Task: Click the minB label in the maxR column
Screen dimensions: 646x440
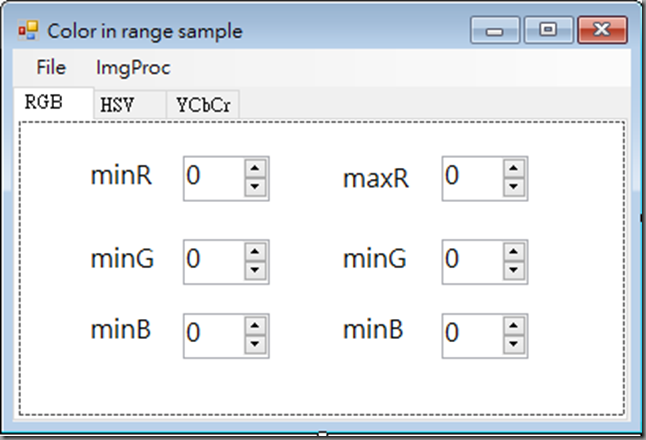Action: [373, 330]
